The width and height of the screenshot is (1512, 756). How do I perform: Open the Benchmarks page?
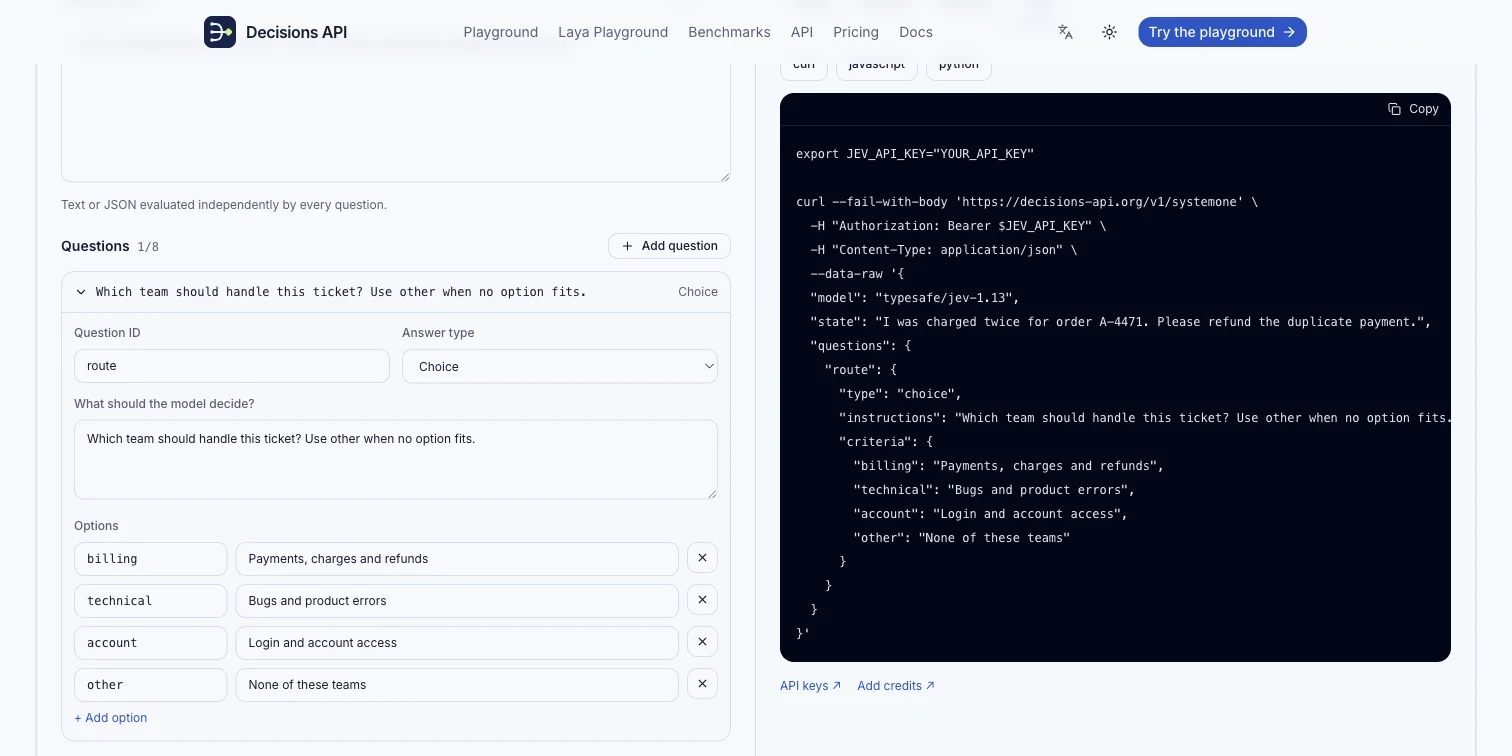point(729,32)
